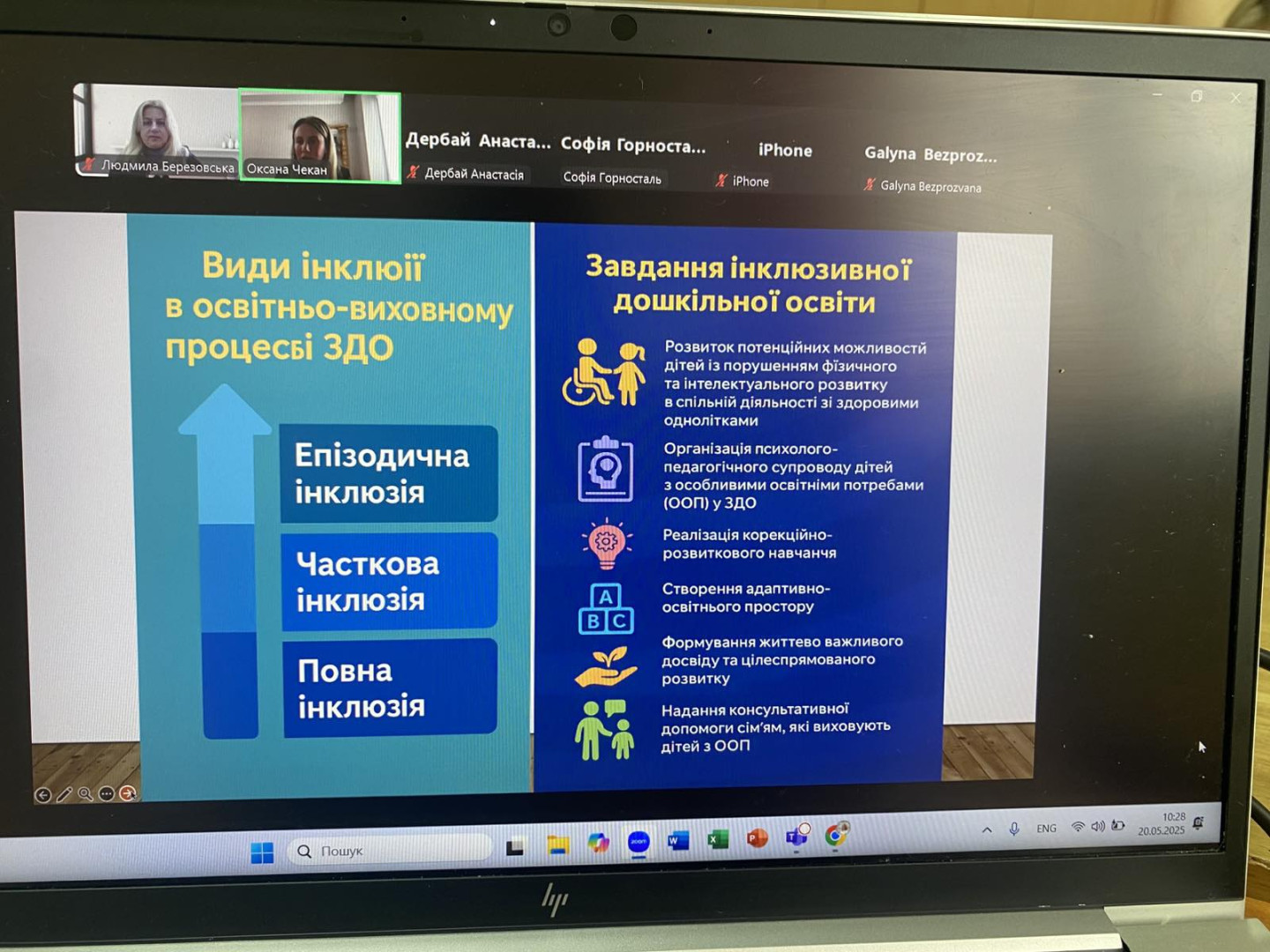Select the Дербай Анастасія participant tile

(x=477, y=155)
